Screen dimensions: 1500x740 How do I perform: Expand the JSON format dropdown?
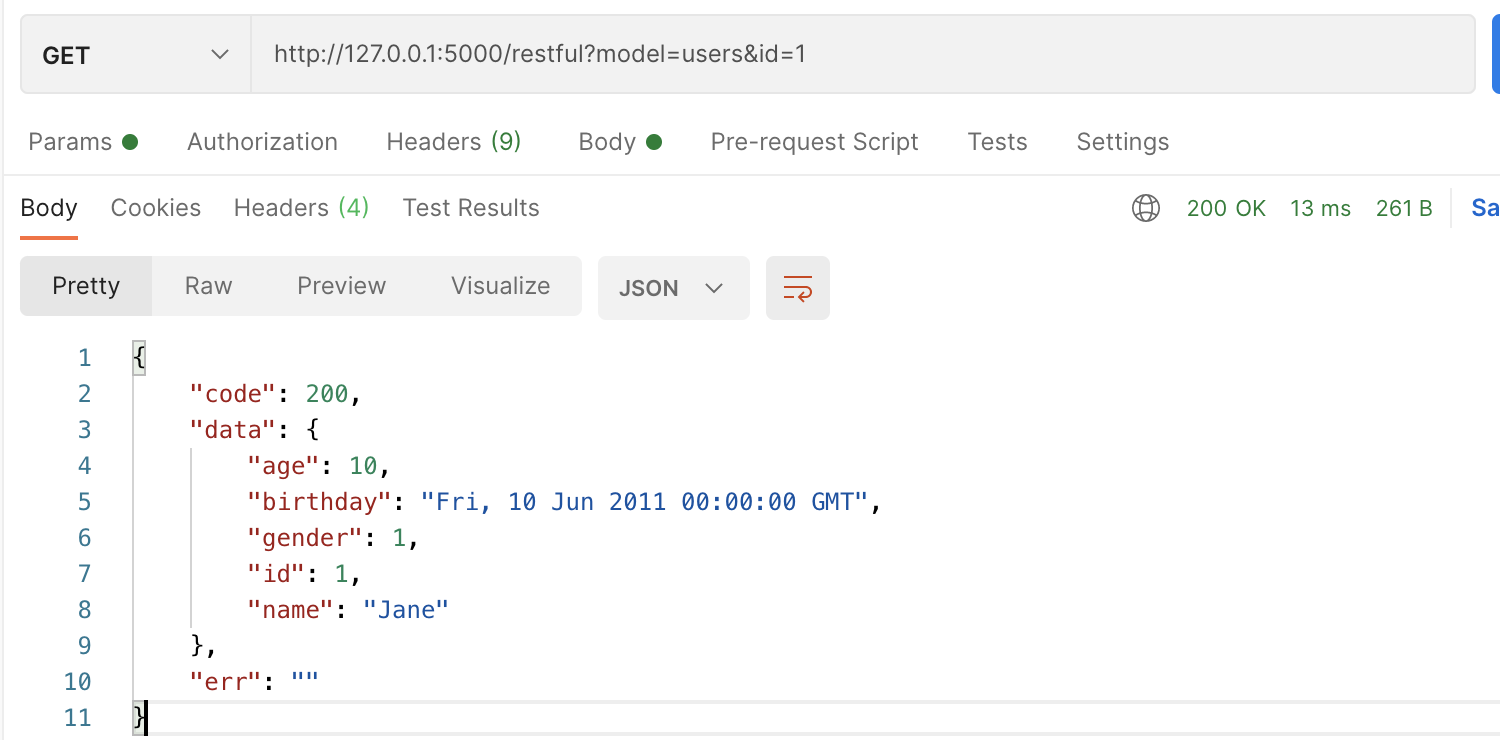672,288
